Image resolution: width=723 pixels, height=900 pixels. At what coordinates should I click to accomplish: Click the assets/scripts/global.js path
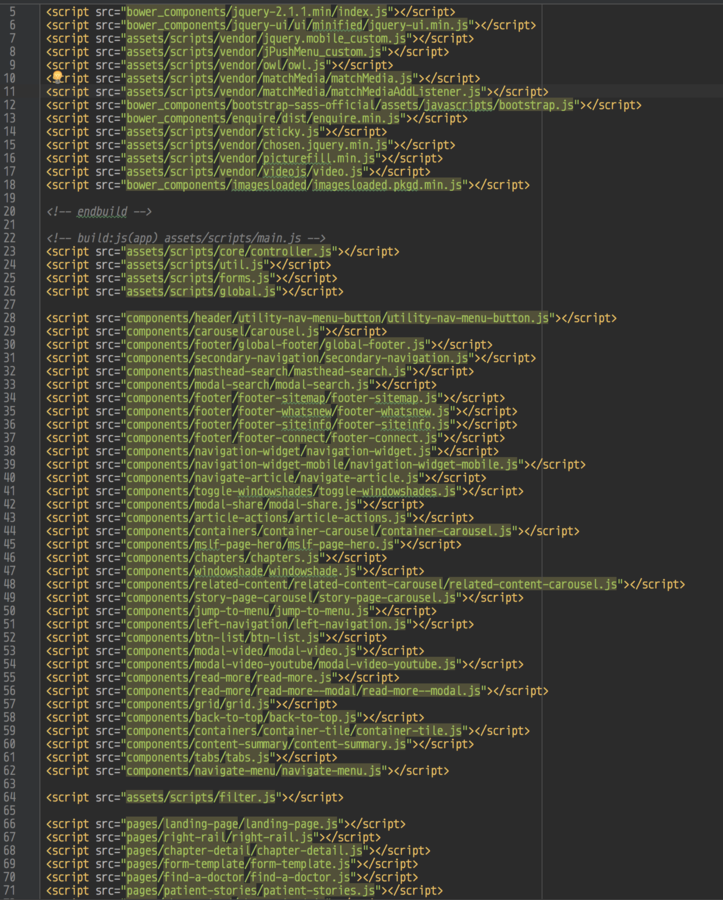[x=201, y=291]
